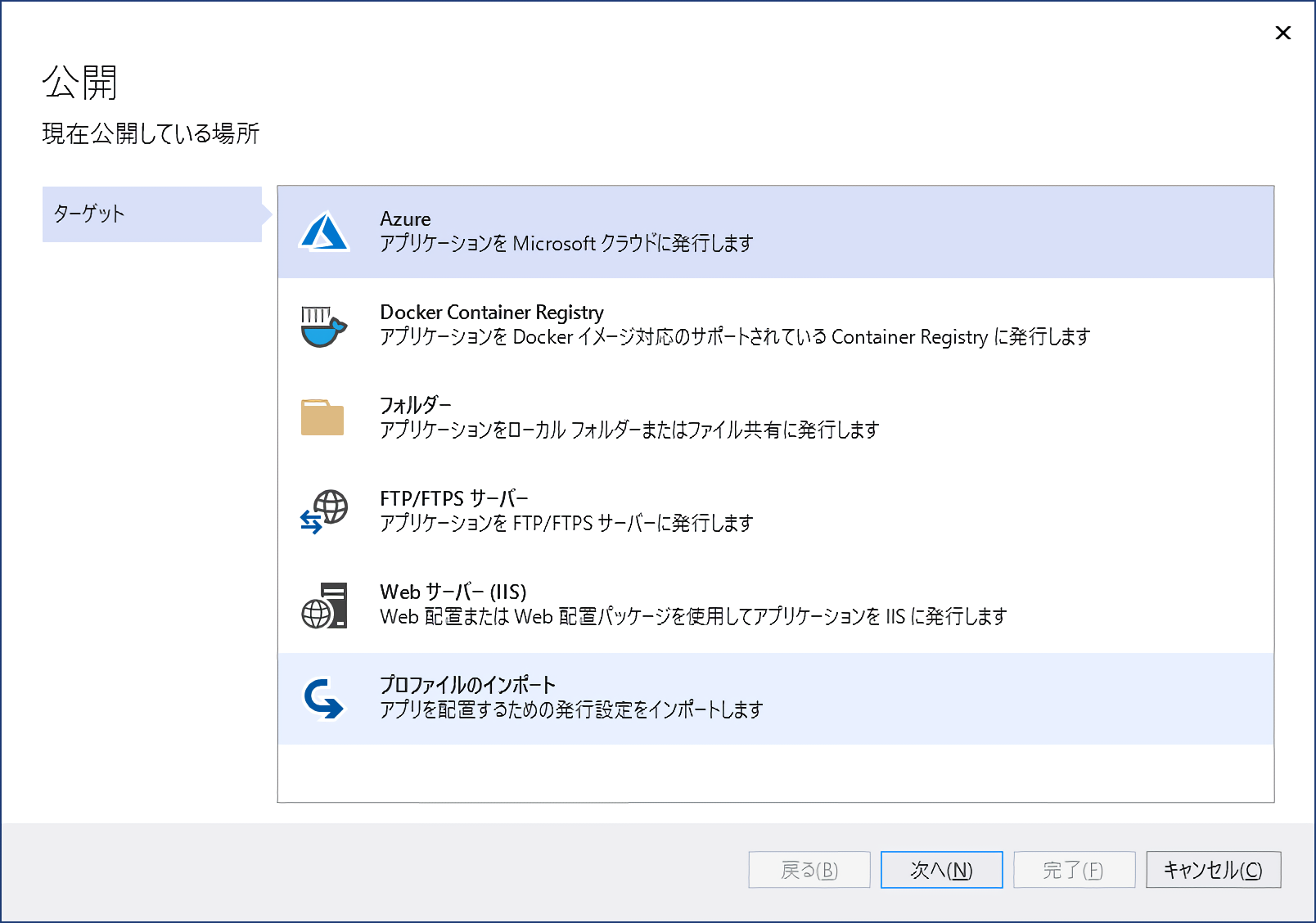Choose the プロファイルのインポート title text
Screen dimensions: 1316x923
coord(467,685)
